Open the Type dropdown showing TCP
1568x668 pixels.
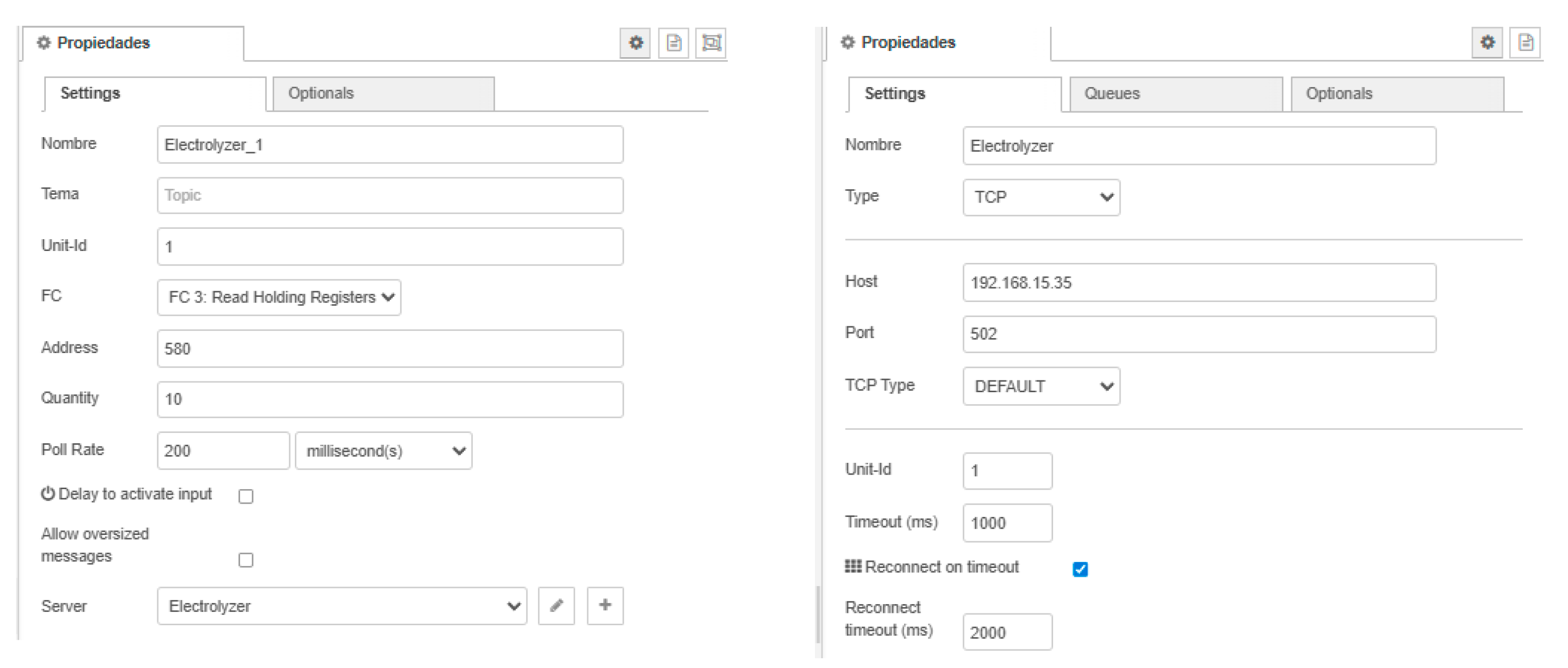tap(1041, 197)
